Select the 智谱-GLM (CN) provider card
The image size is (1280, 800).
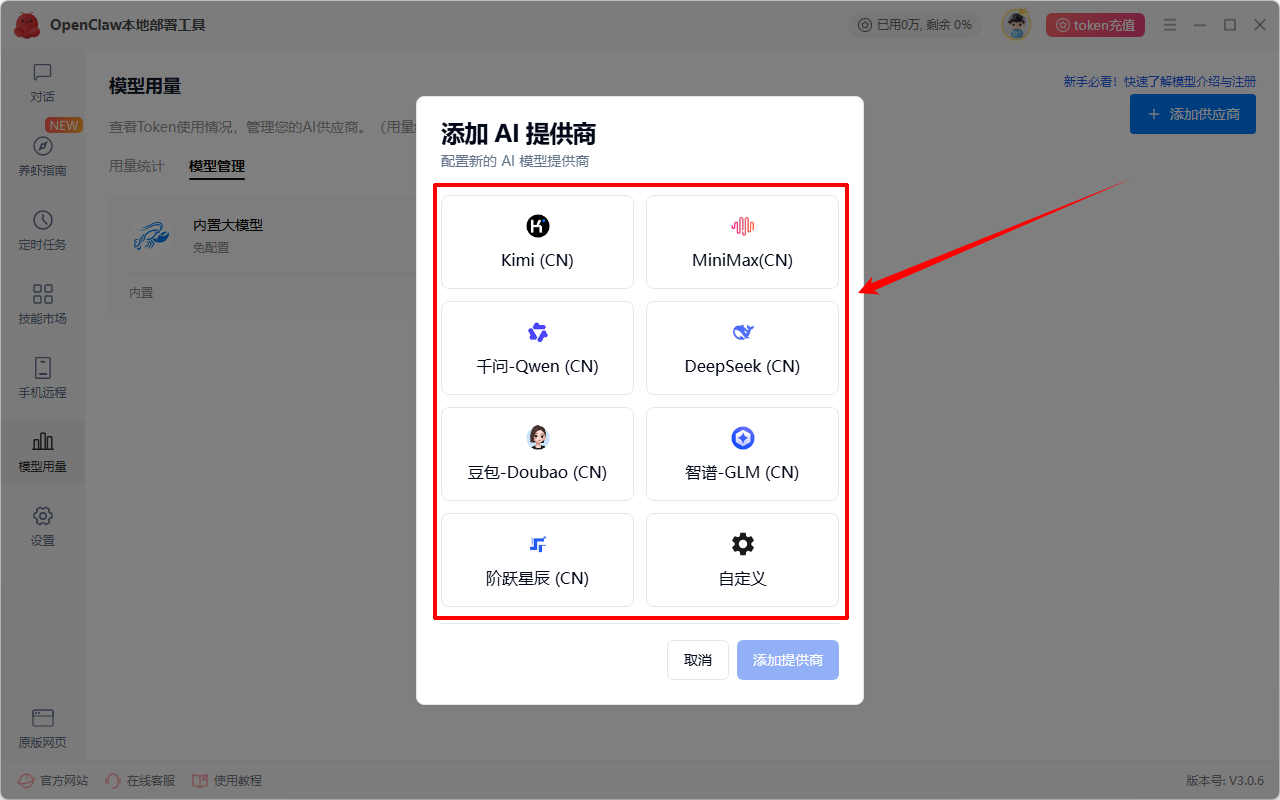[742, 454]
